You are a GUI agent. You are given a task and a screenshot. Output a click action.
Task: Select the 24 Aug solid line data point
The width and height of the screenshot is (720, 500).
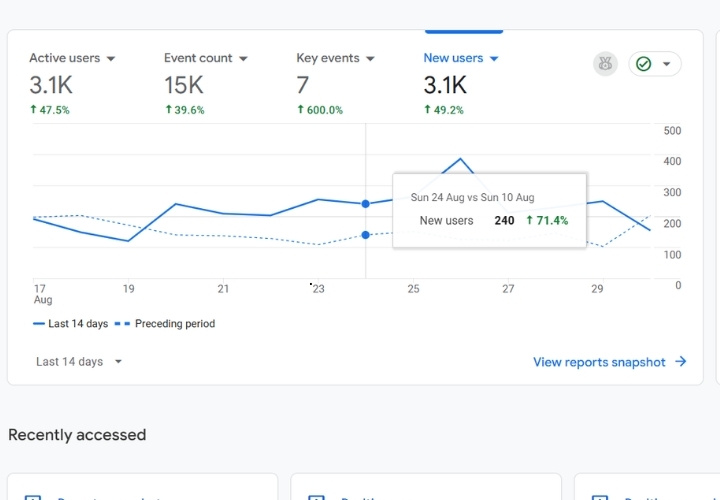coord(366,204)
